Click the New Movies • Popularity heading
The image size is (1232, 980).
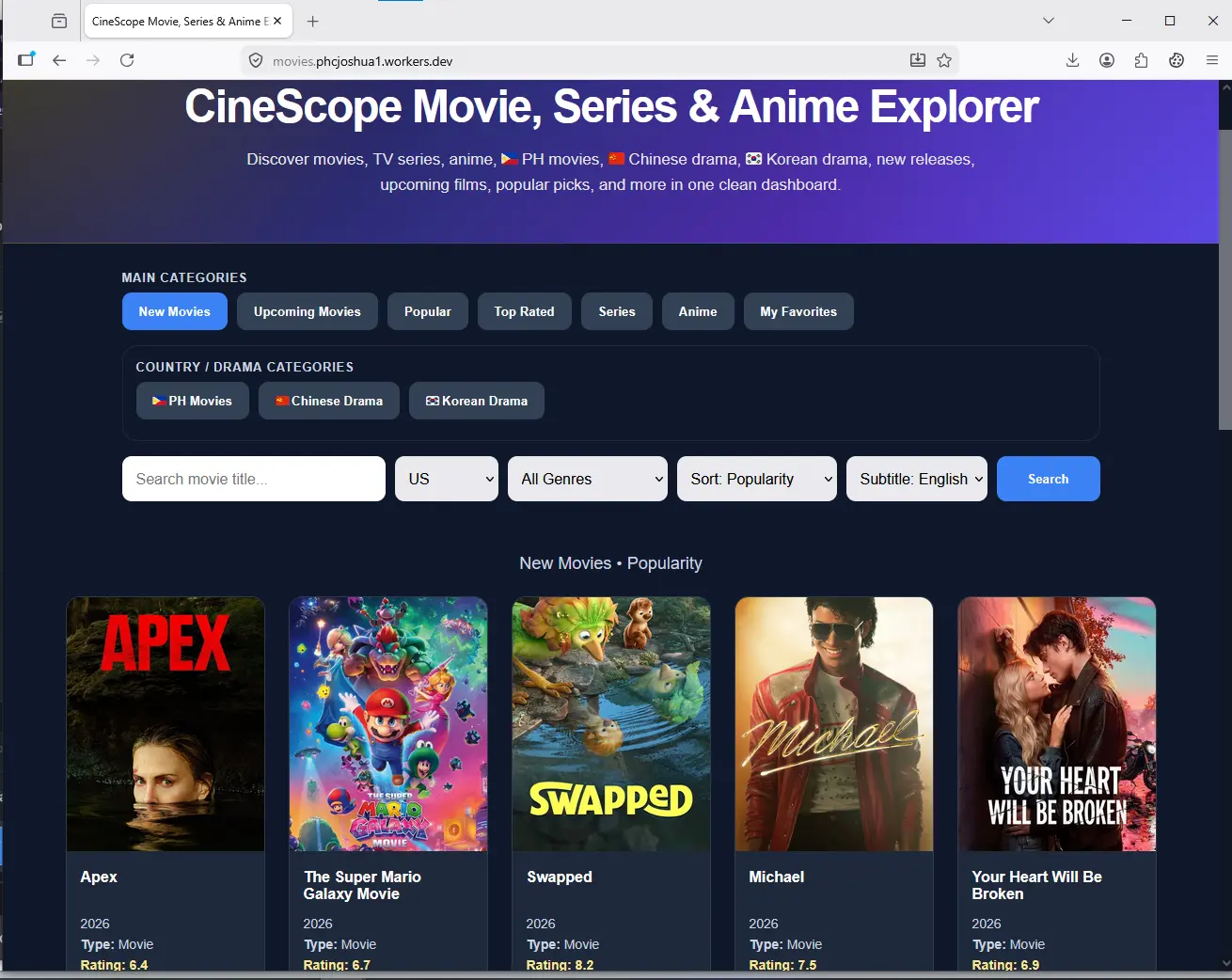point(611,563)
